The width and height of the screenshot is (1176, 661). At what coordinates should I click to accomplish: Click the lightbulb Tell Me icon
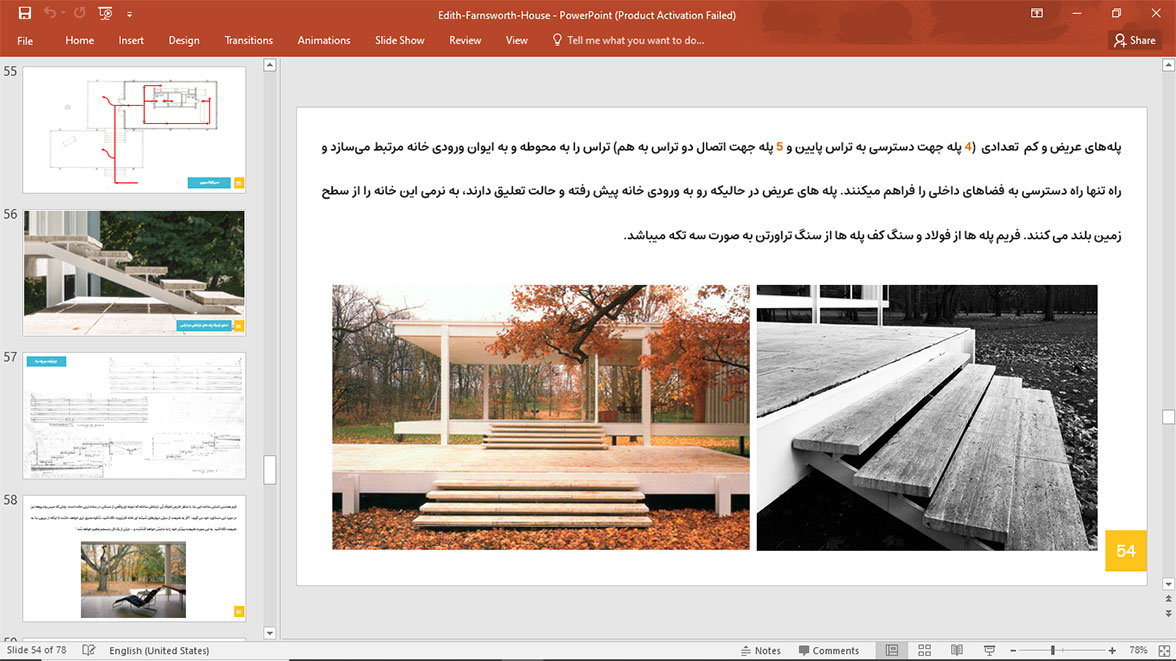pos(556,40)
